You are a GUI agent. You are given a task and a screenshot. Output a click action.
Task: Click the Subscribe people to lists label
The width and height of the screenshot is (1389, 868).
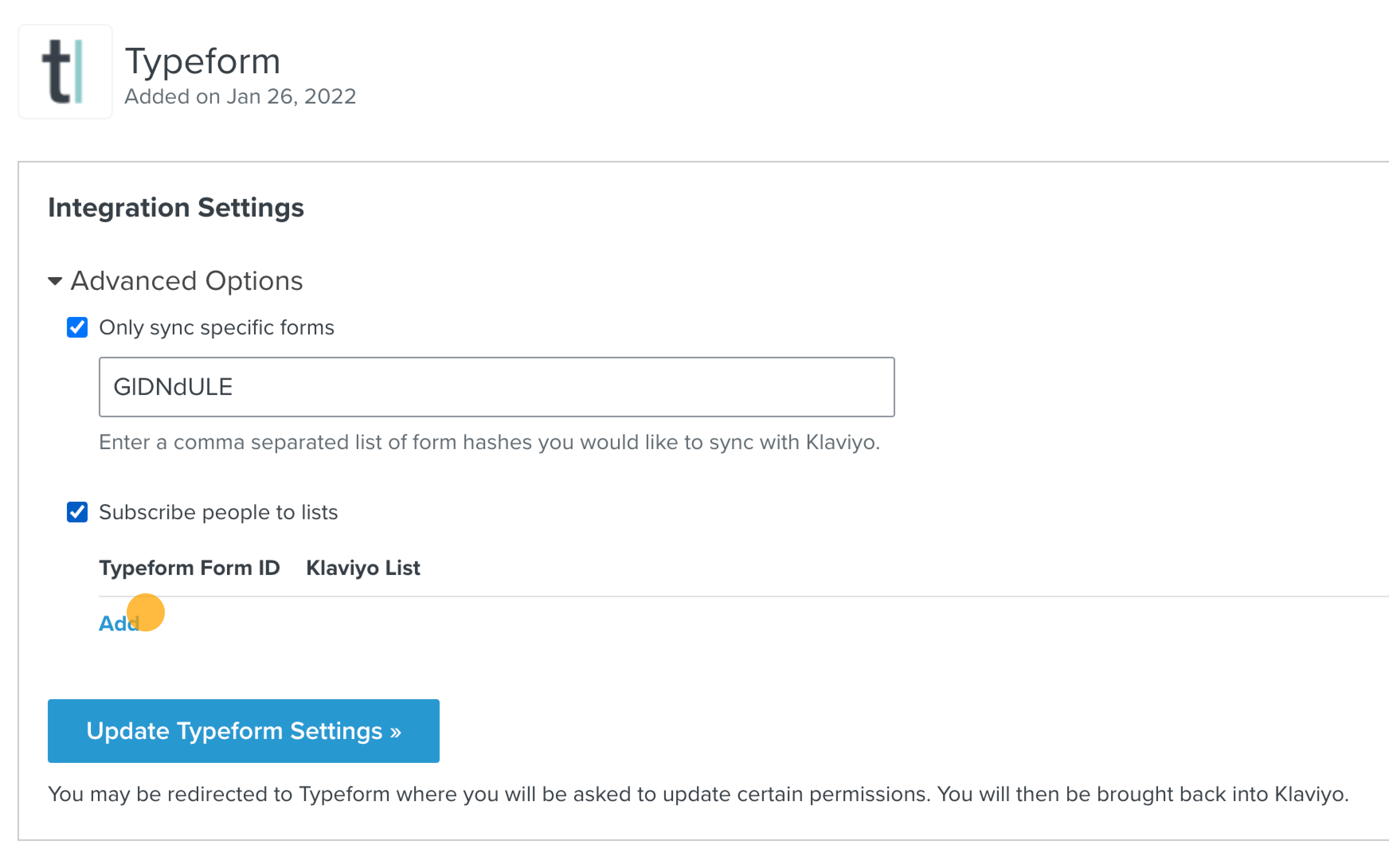click(x=218, y=512)
